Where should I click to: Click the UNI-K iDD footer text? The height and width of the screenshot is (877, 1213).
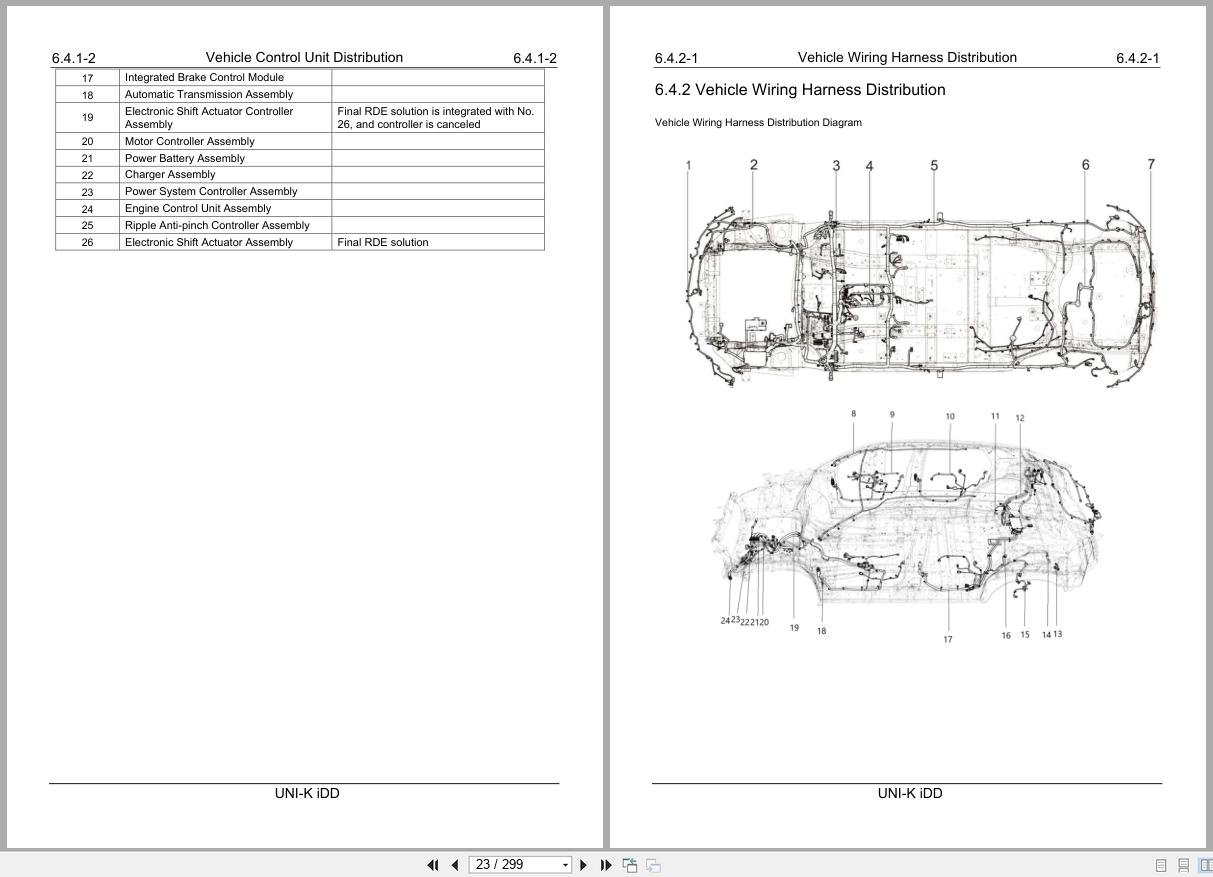click(305, 793)
